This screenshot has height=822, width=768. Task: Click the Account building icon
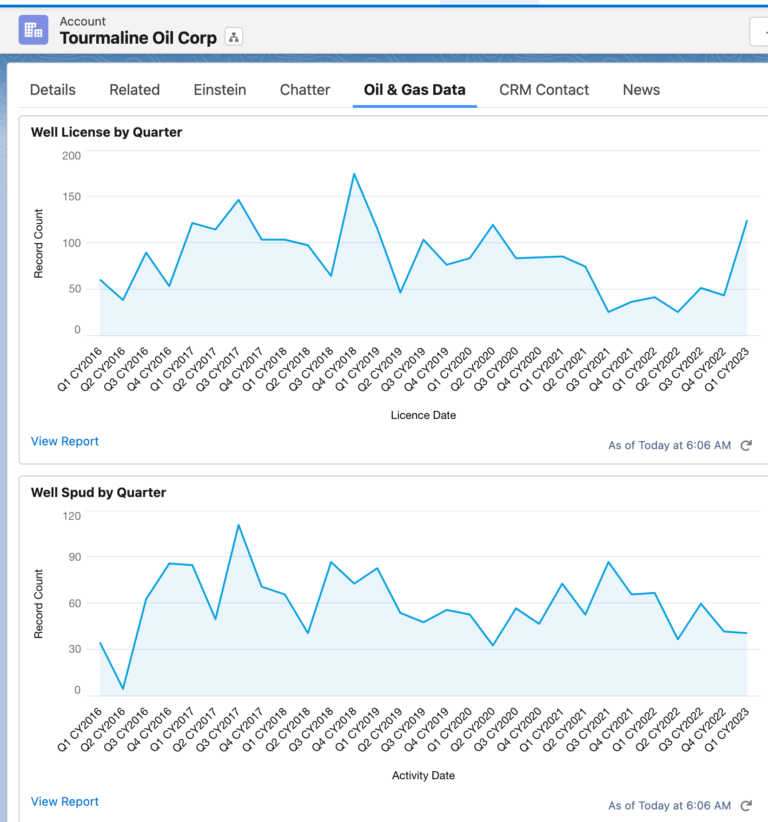[34, 29]
